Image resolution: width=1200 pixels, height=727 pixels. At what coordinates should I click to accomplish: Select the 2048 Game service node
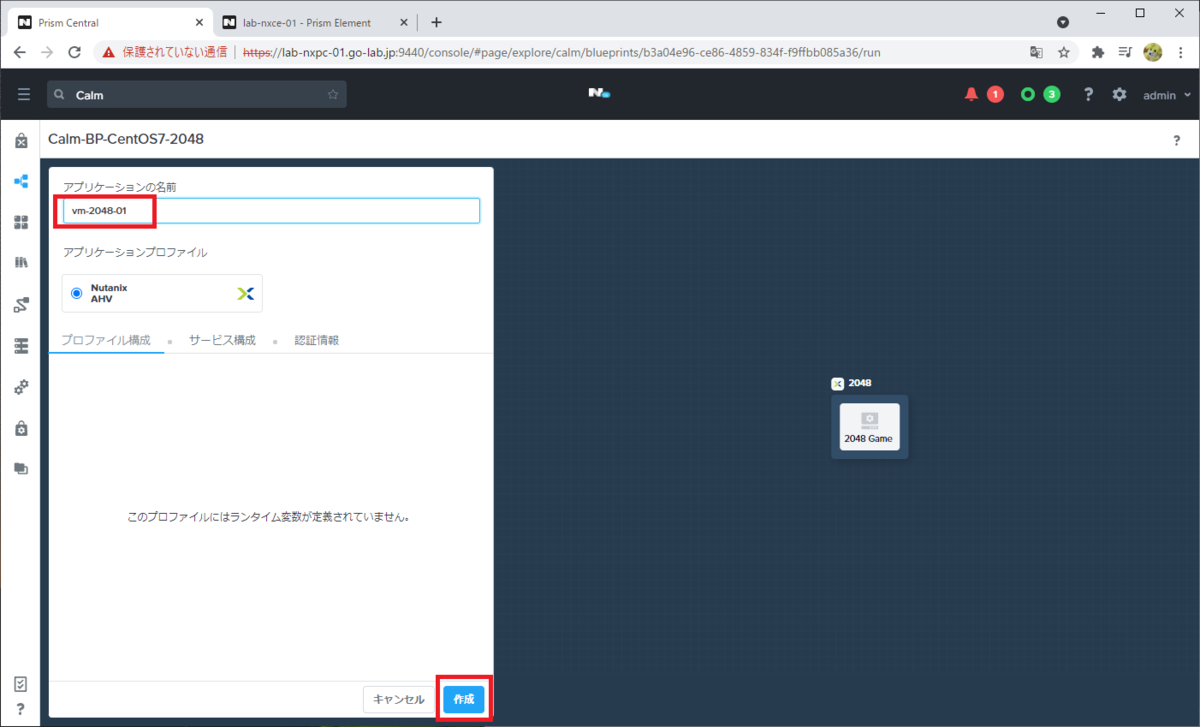click(x=869, y=427)
